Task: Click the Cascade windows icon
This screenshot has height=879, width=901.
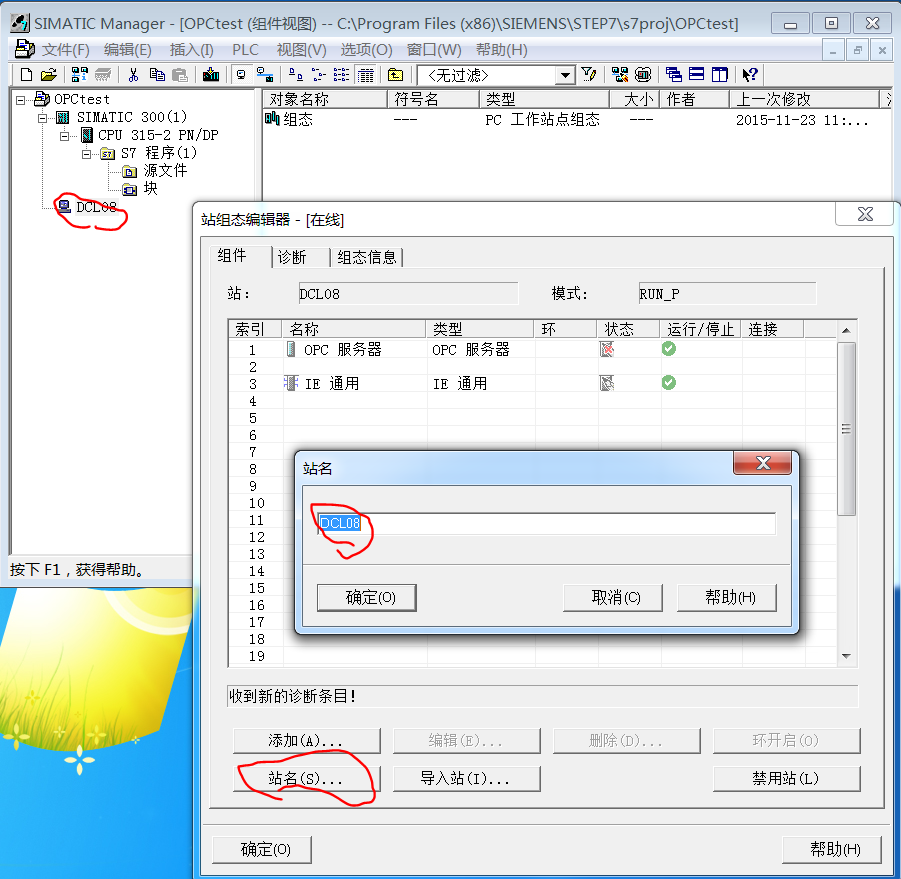Action: [x=673, y=75]
